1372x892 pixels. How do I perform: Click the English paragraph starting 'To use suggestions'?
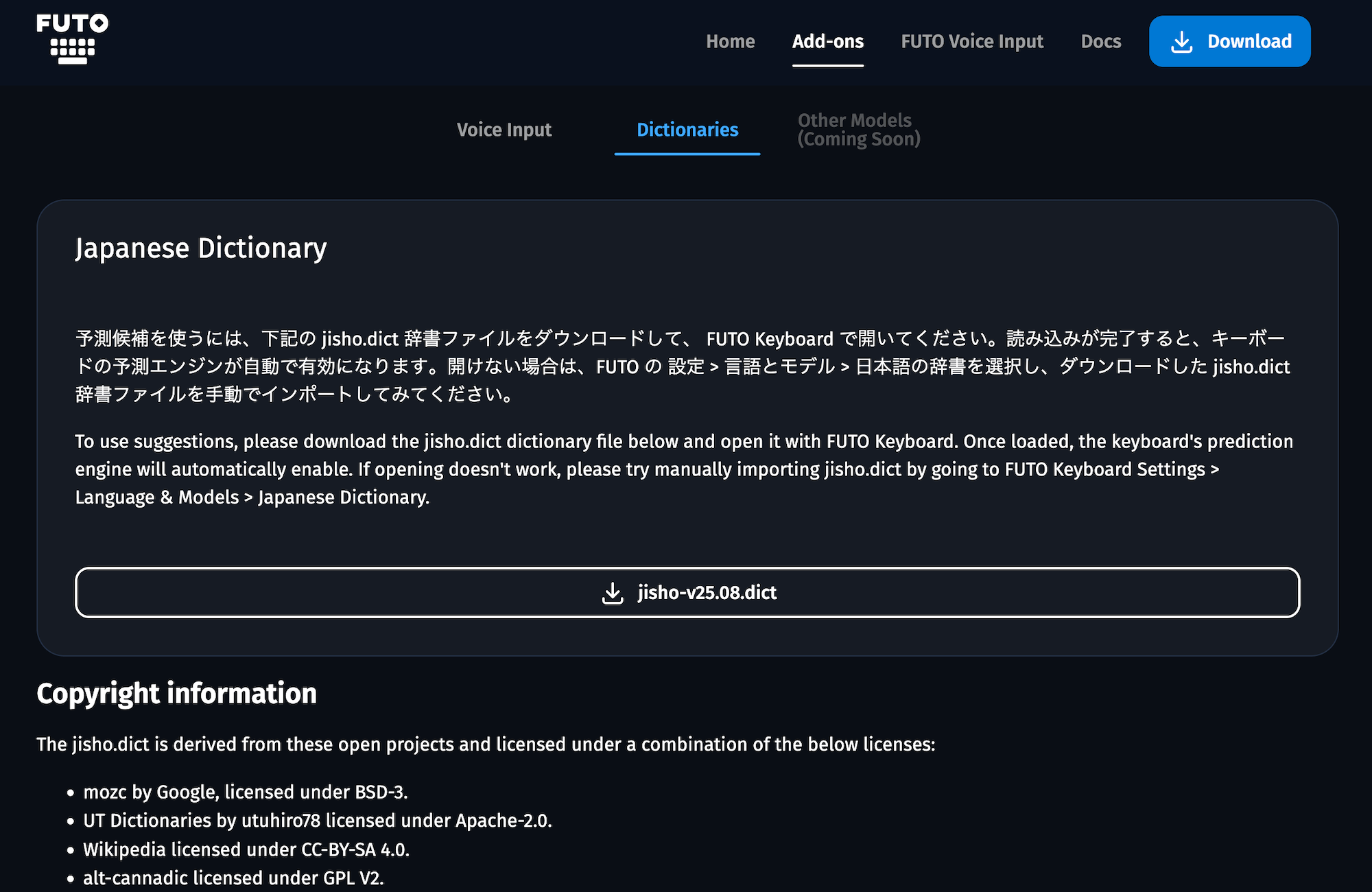click(x=684, y=469)
